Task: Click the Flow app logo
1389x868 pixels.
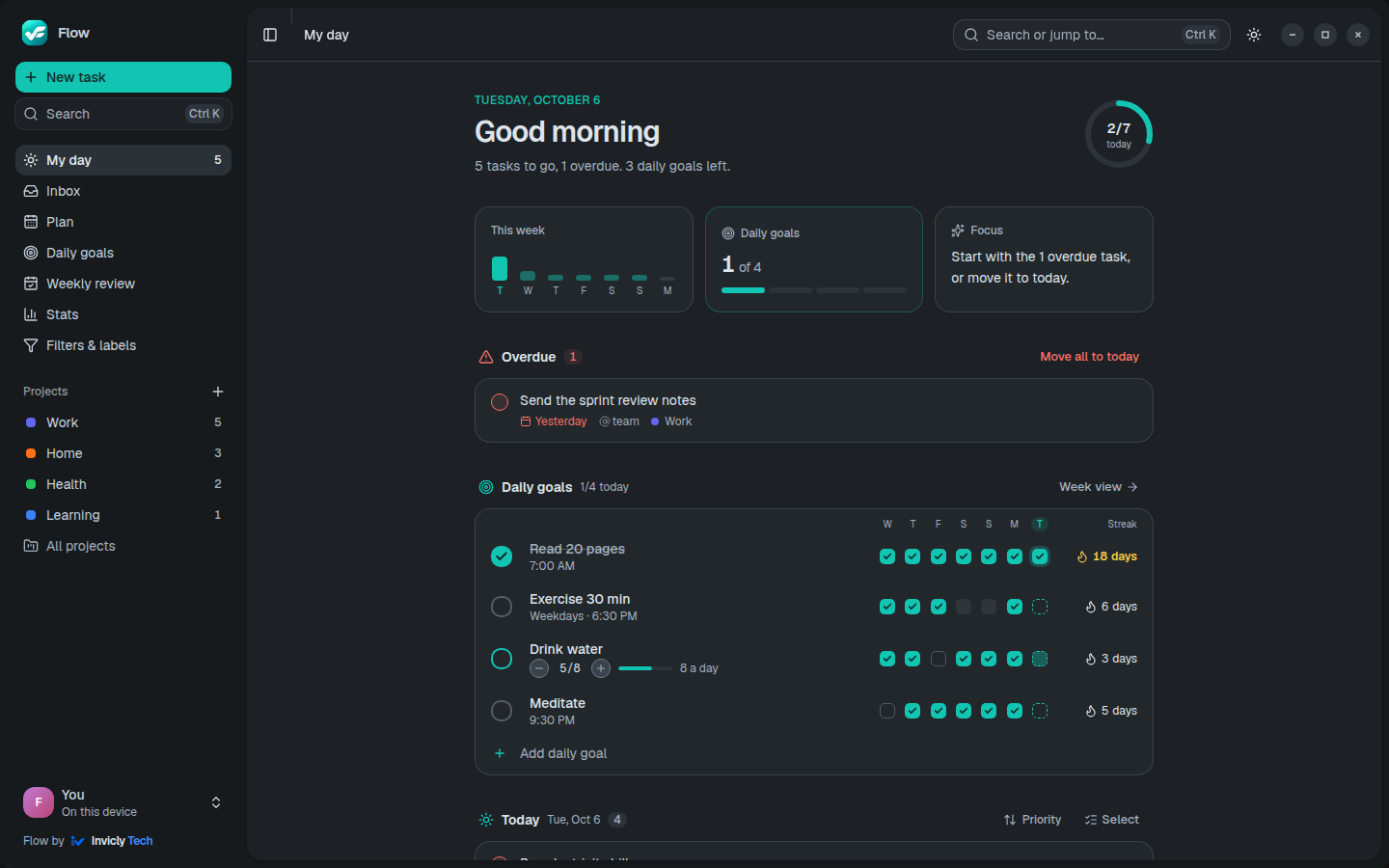Action: pyautogui.click(x=35, y=33)
